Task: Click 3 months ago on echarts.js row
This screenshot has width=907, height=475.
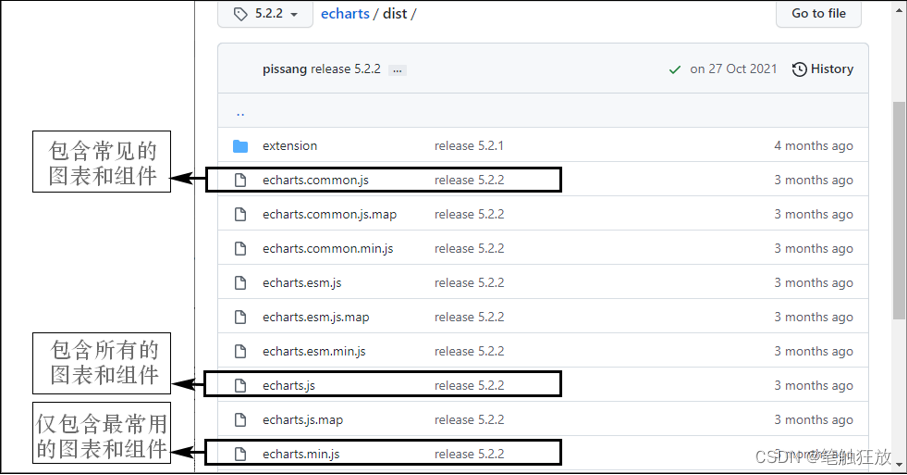Action: click(813, 385)
